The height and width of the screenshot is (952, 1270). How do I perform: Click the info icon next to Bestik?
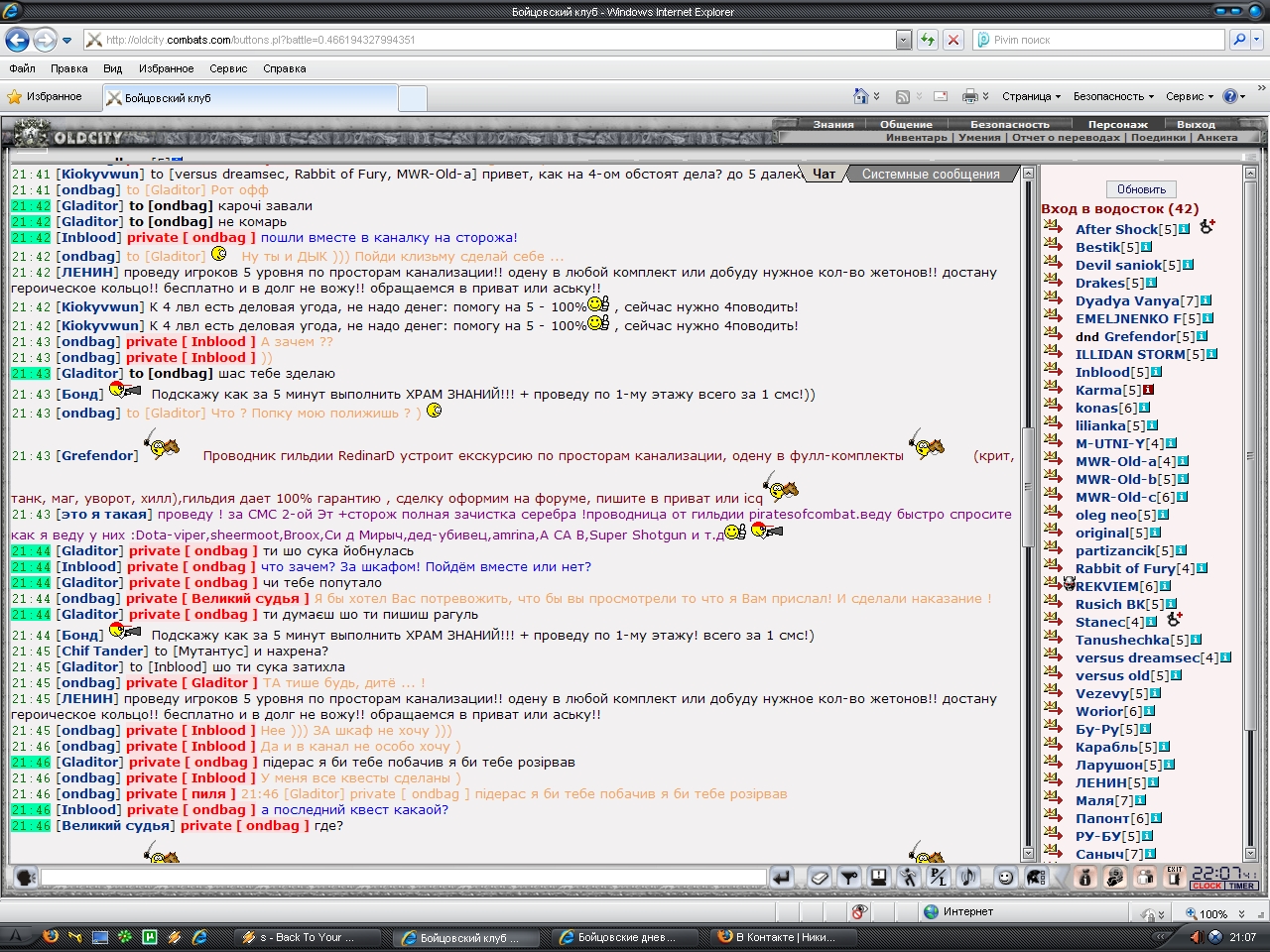(x=1147, y=247)
